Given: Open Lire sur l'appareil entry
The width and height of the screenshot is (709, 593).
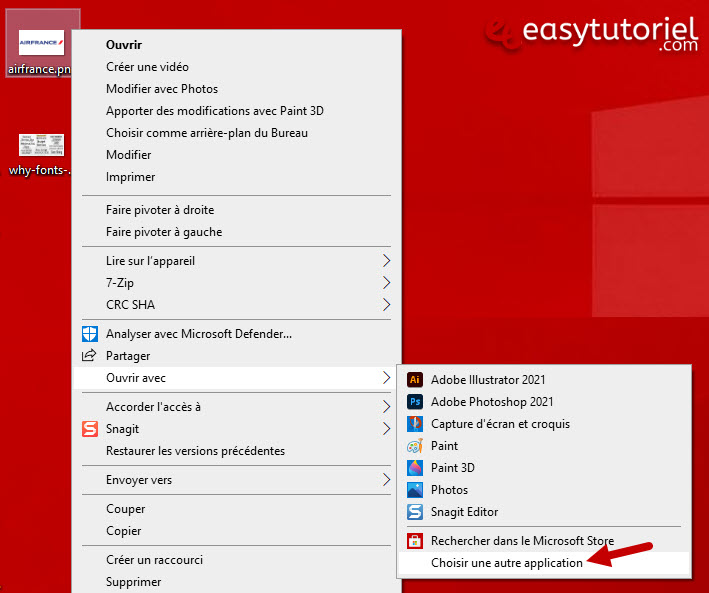Looking at the screenshot, I should pyautogui.click(x=236, y=261).
